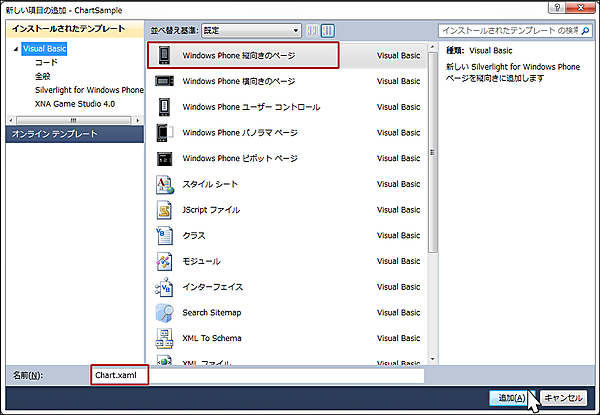This screenshot has width=600, height=415.
Task: Click the 'XML To Schema' label
Action: tap(212, 338)
